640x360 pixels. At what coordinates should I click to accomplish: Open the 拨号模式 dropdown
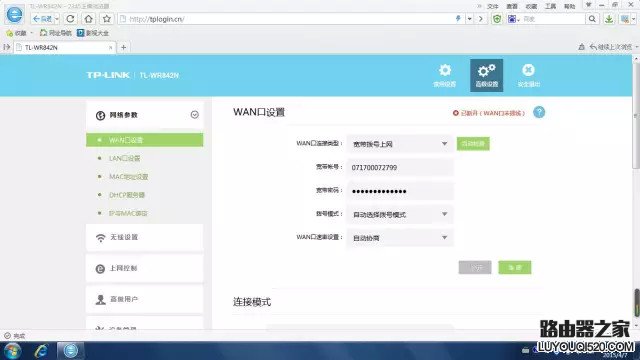400,214
